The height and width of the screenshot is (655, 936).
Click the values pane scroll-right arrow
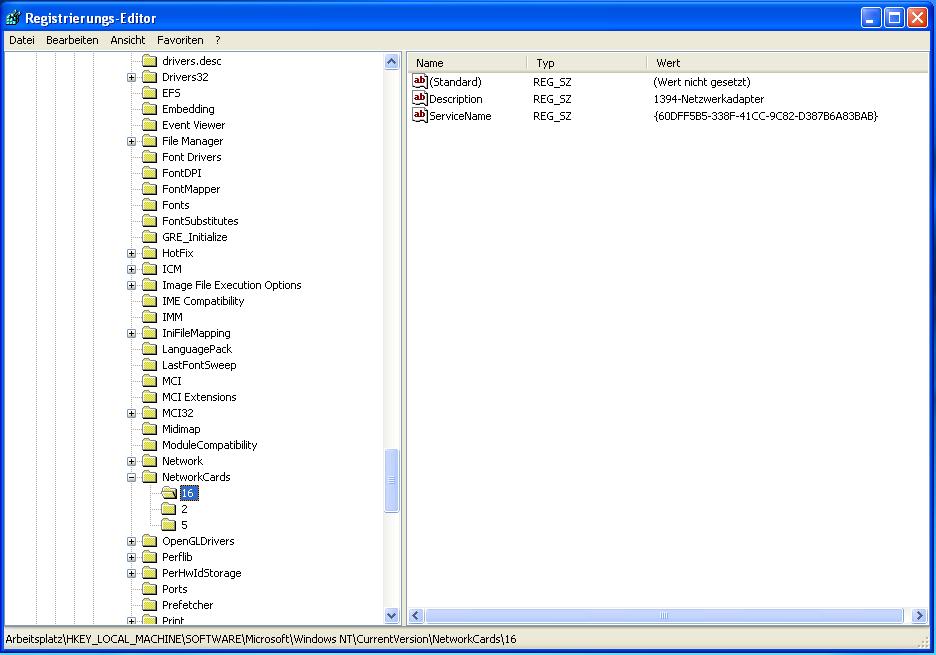click(x=919, y=616)
